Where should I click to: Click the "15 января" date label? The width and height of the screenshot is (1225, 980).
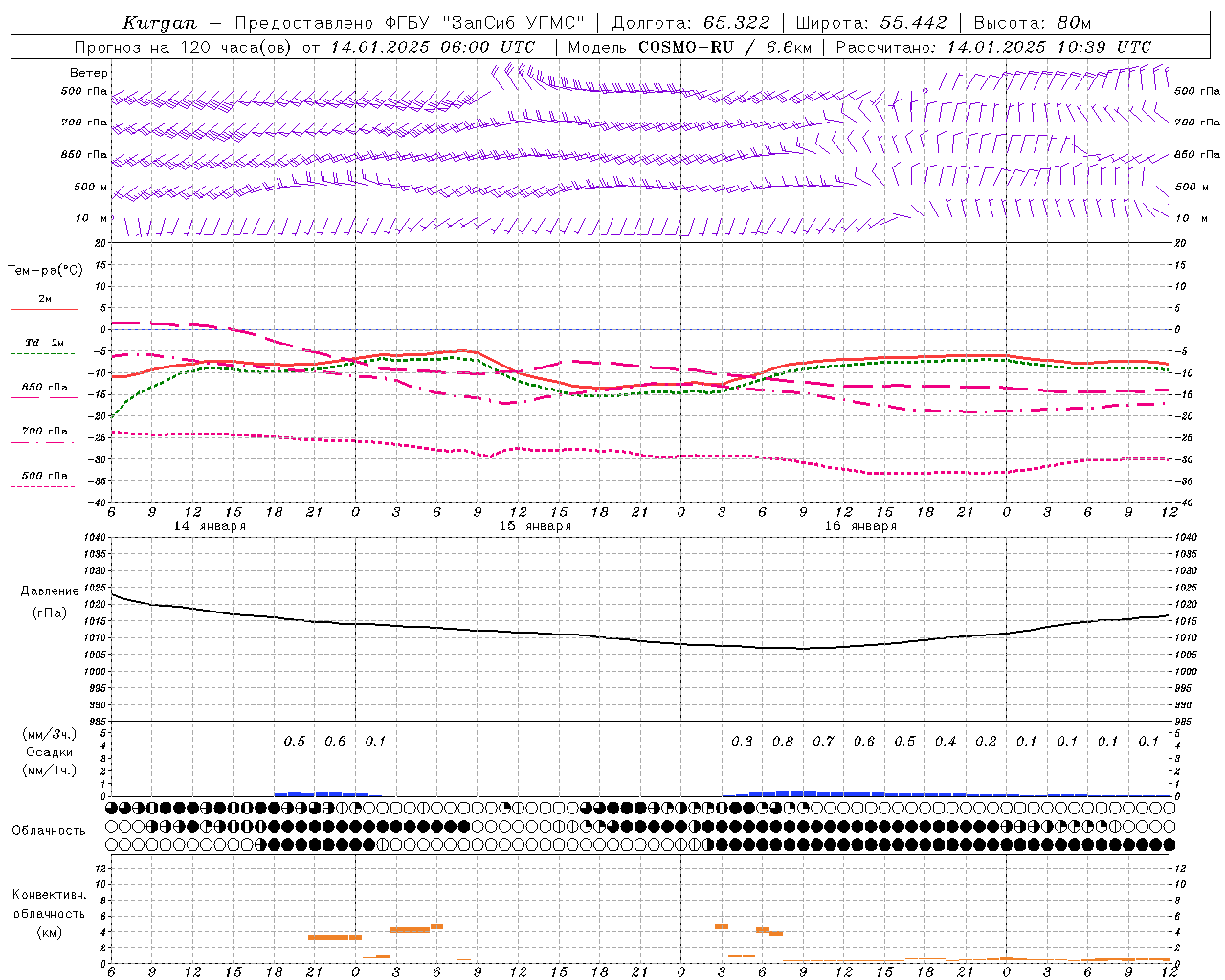tap(535, 526)
